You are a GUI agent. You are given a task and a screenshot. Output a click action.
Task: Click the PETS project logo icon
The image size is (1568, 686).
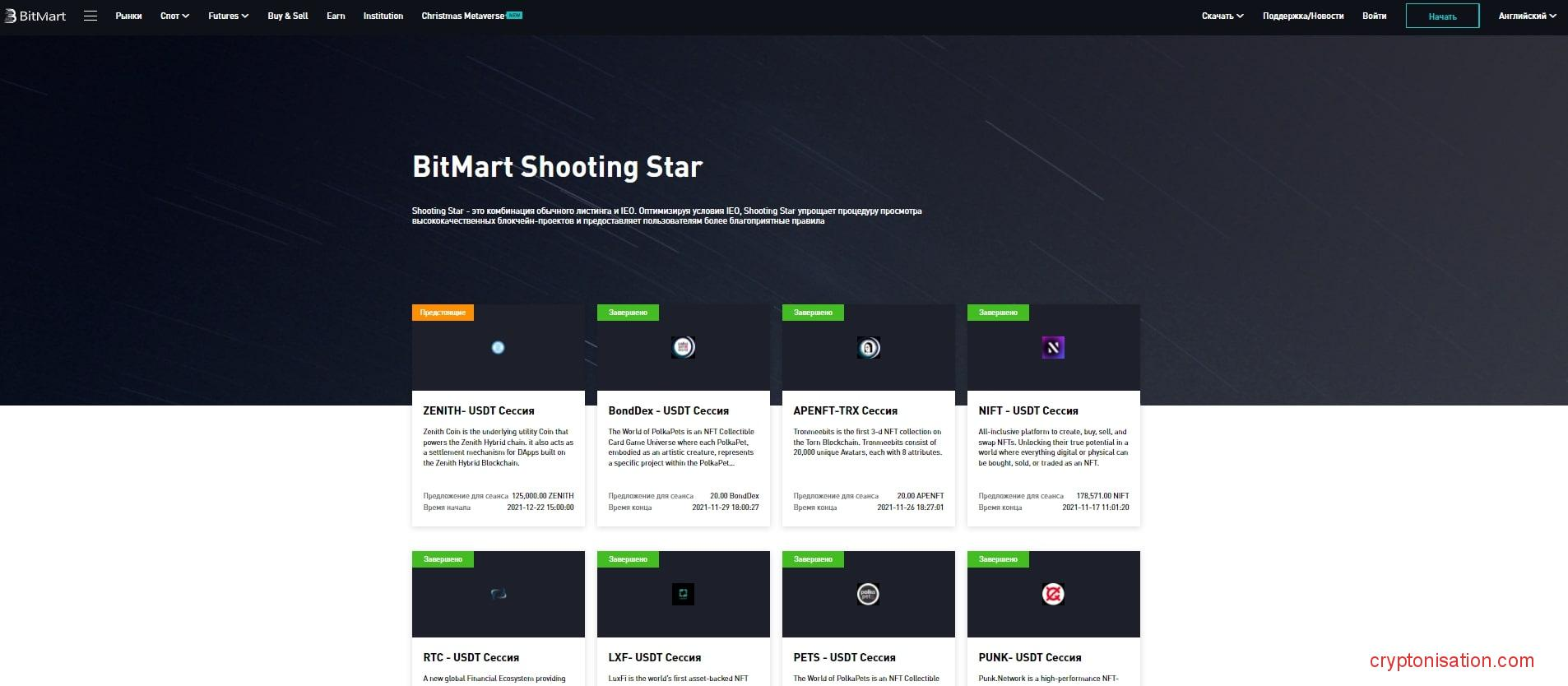[868, 594]
